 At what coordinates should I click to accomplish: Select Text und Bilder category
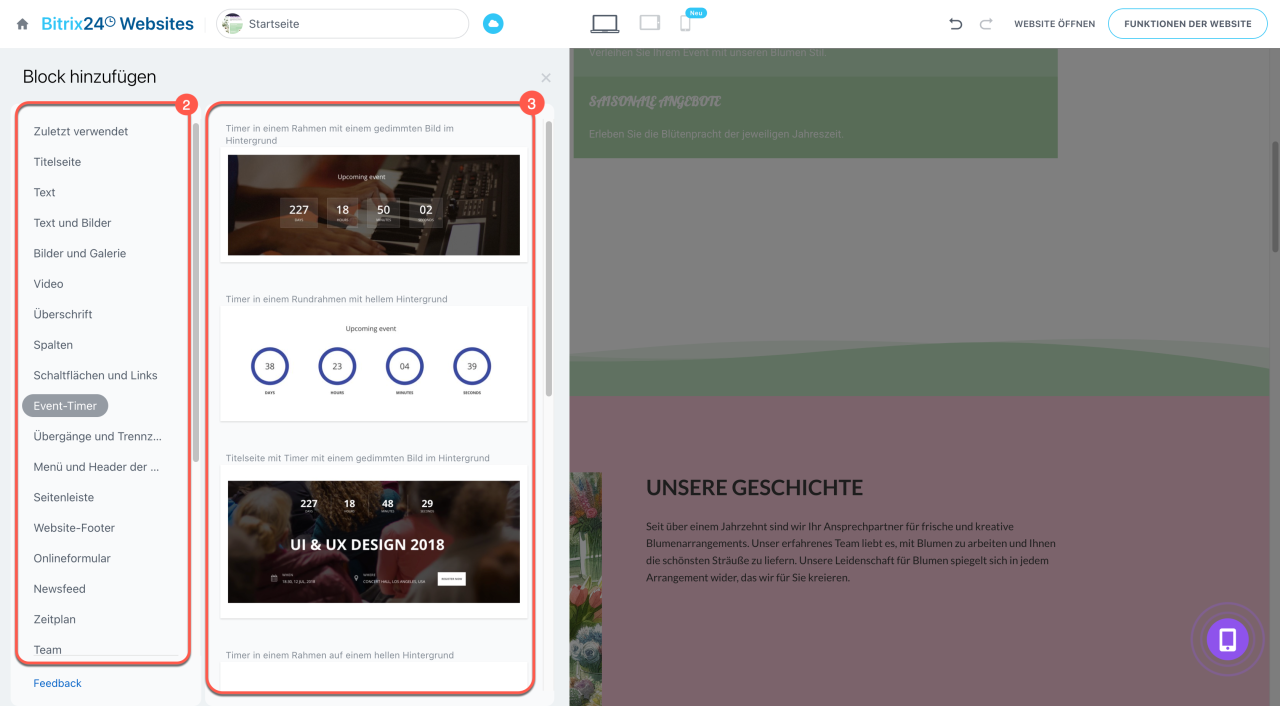72,223
